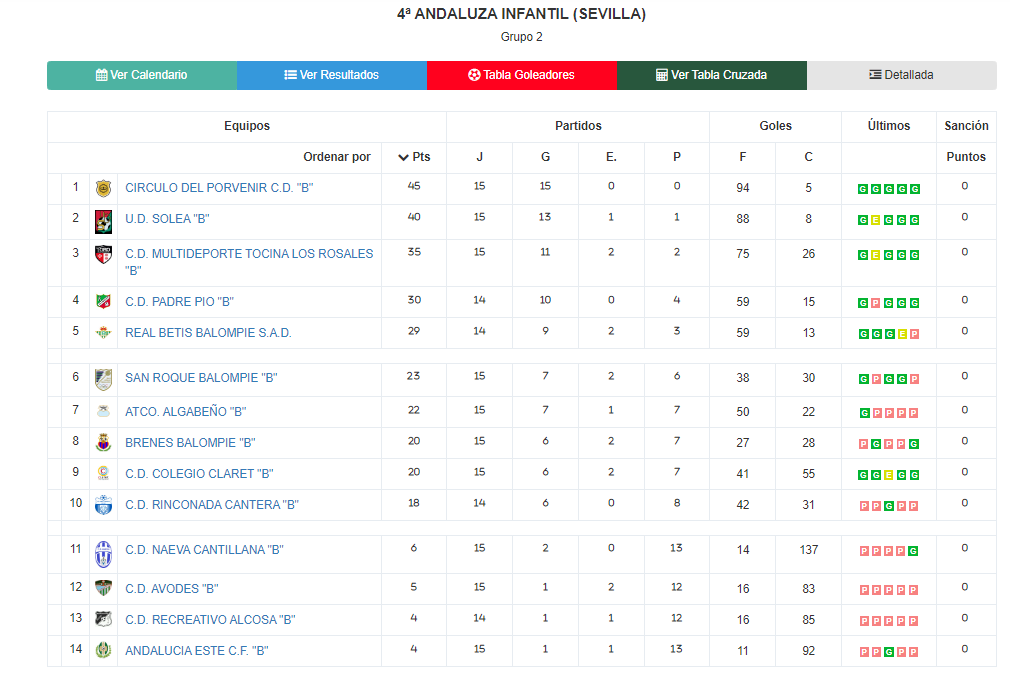Click San Roque Balompie crest icon
This screenshot has width=1010, height=681.
[x=103, y=379]
